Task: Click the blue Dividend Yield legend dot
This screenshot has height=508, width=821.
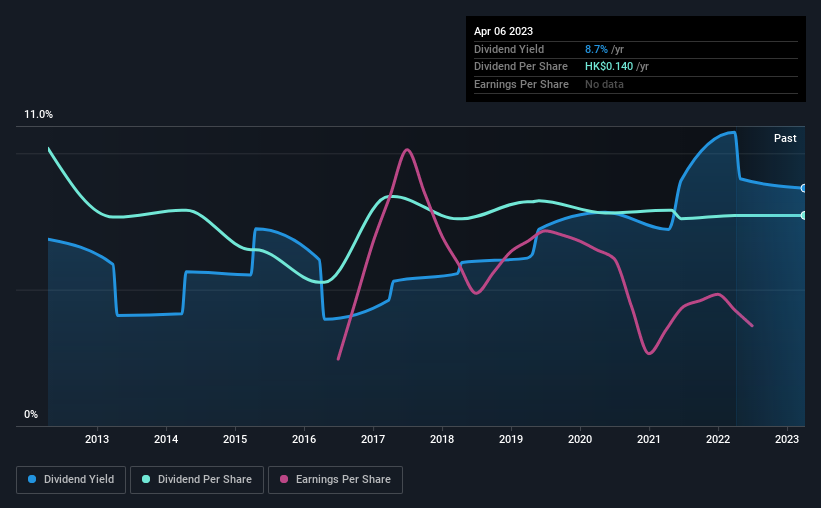Action: (32, 479)
